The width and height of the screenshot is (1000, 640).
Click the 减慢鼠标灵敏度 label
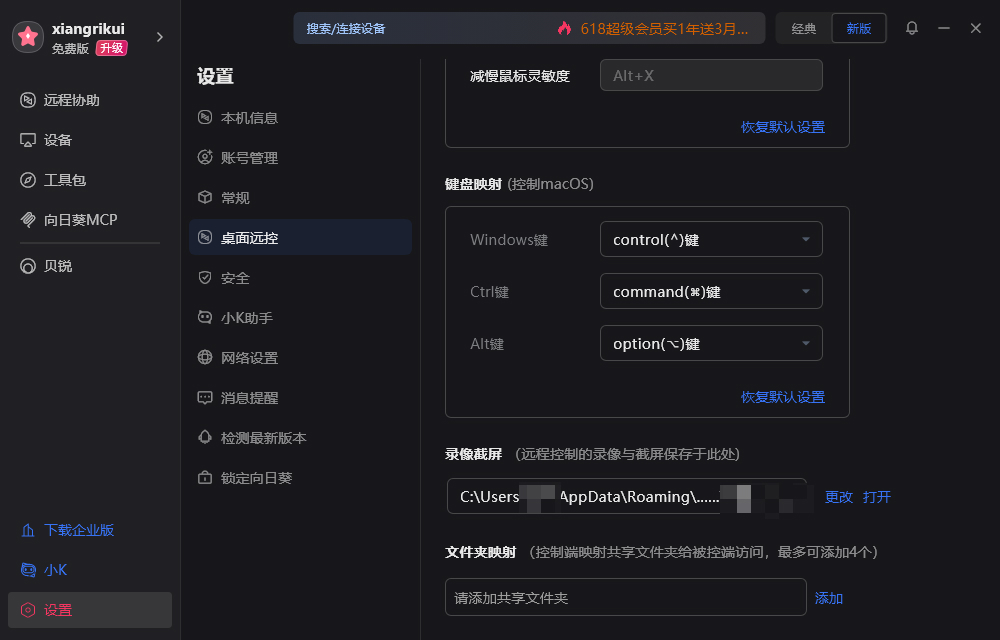pyautogui.click(x=520, y=76)
